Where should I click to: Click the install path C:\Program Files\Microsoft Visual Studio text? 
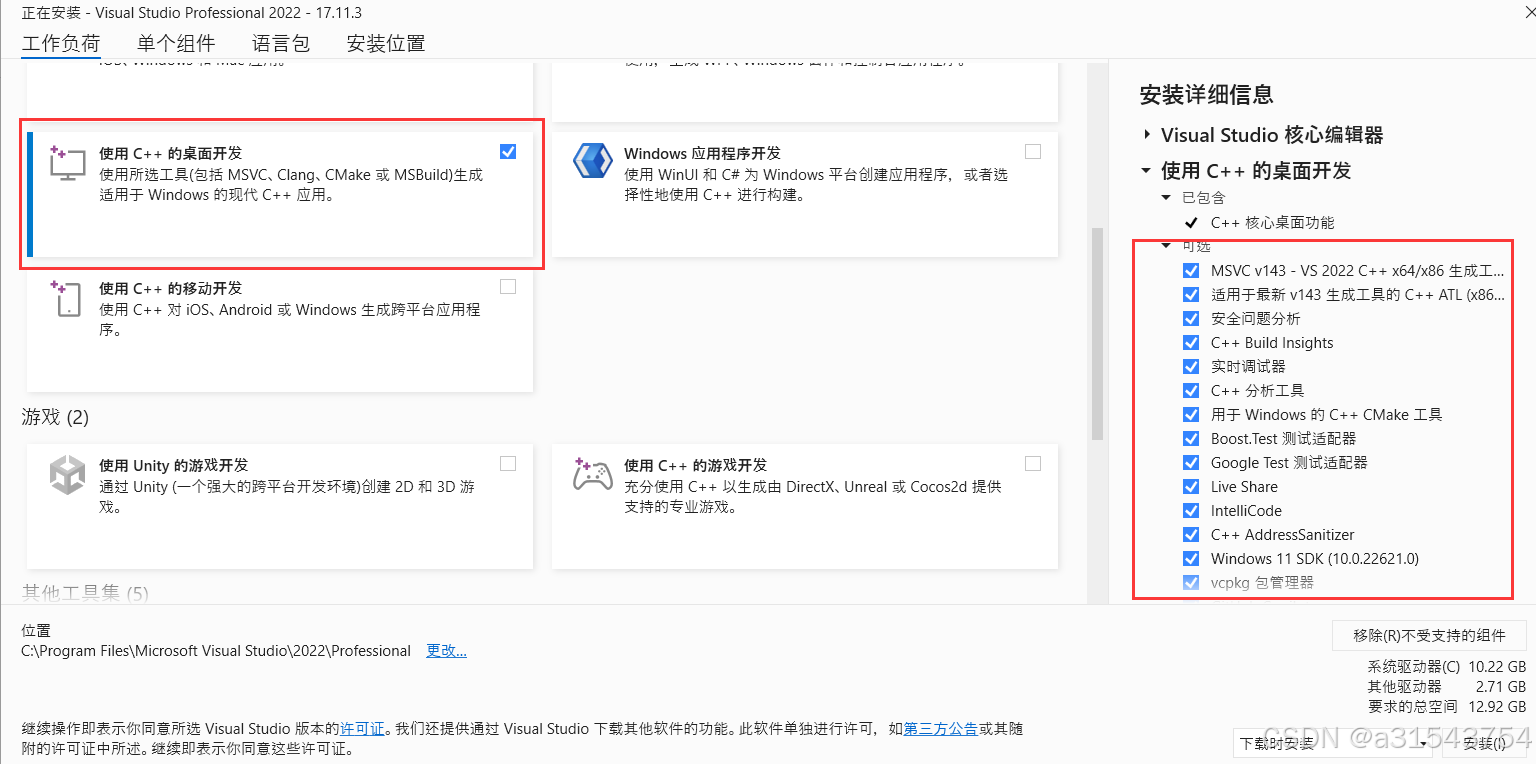[216, 651]
